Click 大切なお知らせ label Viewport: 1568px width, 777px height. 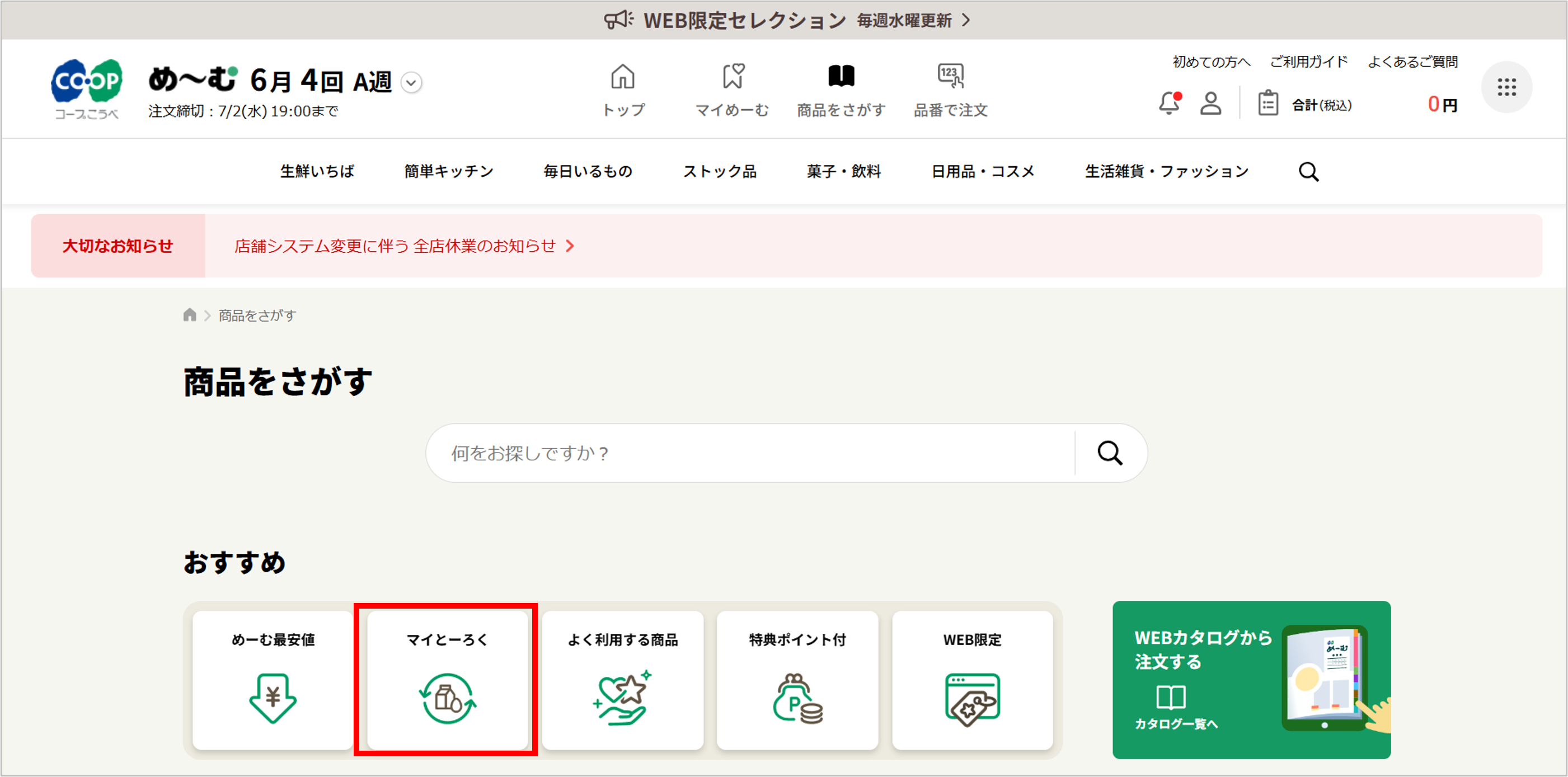point(118,246)
